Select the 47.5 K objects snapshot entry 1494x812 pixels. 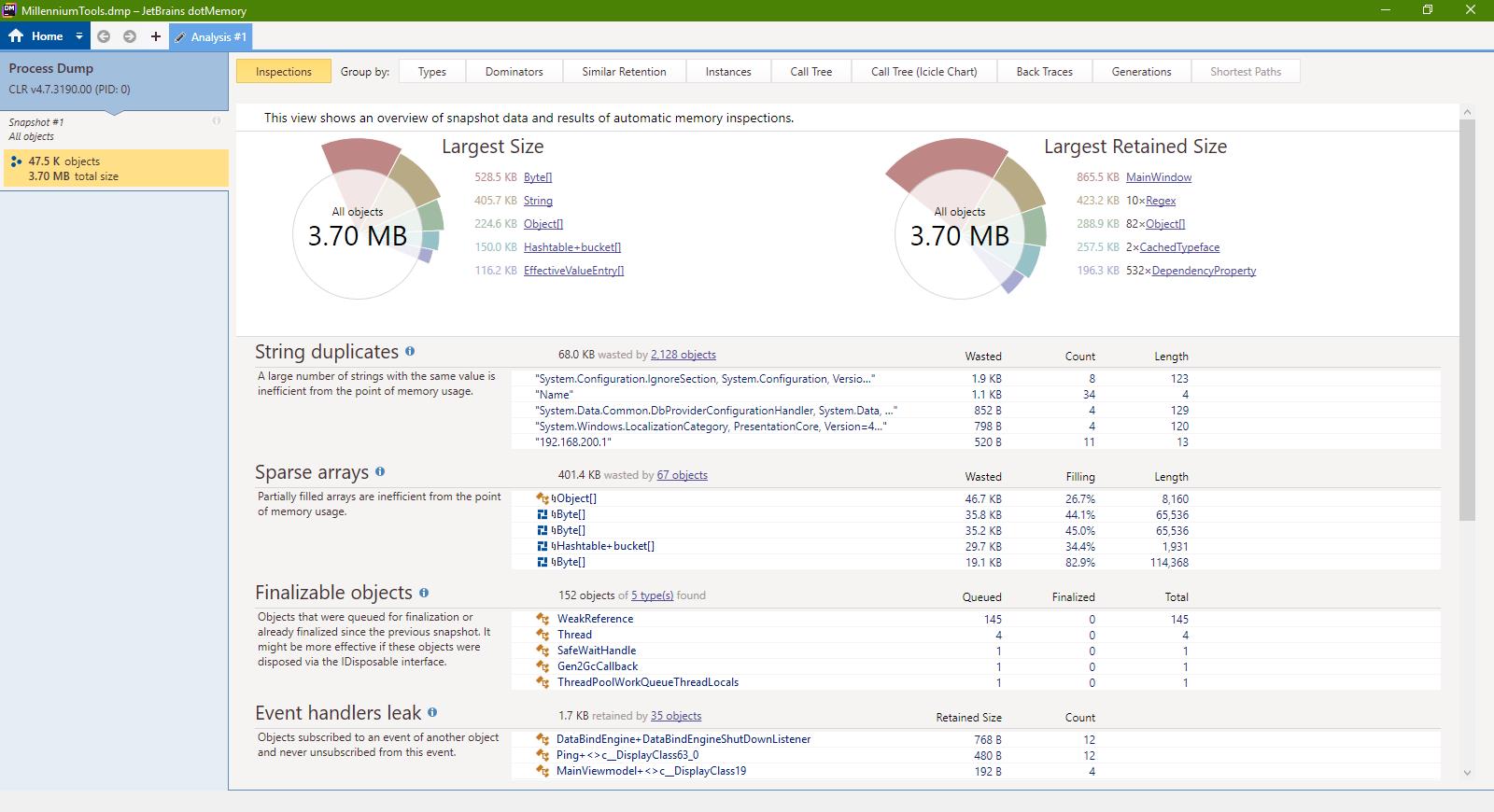pyautogui.click(x=115, y=168)
